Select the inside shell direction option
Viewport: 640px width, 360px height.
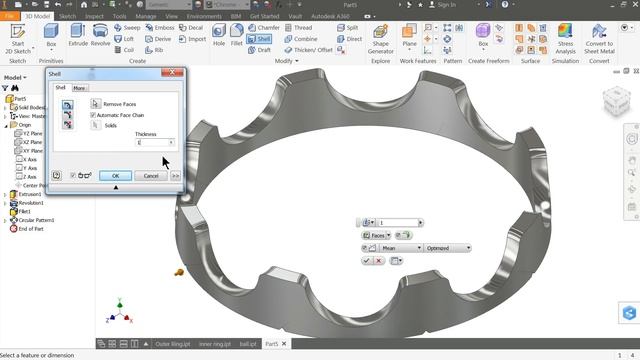67,105
